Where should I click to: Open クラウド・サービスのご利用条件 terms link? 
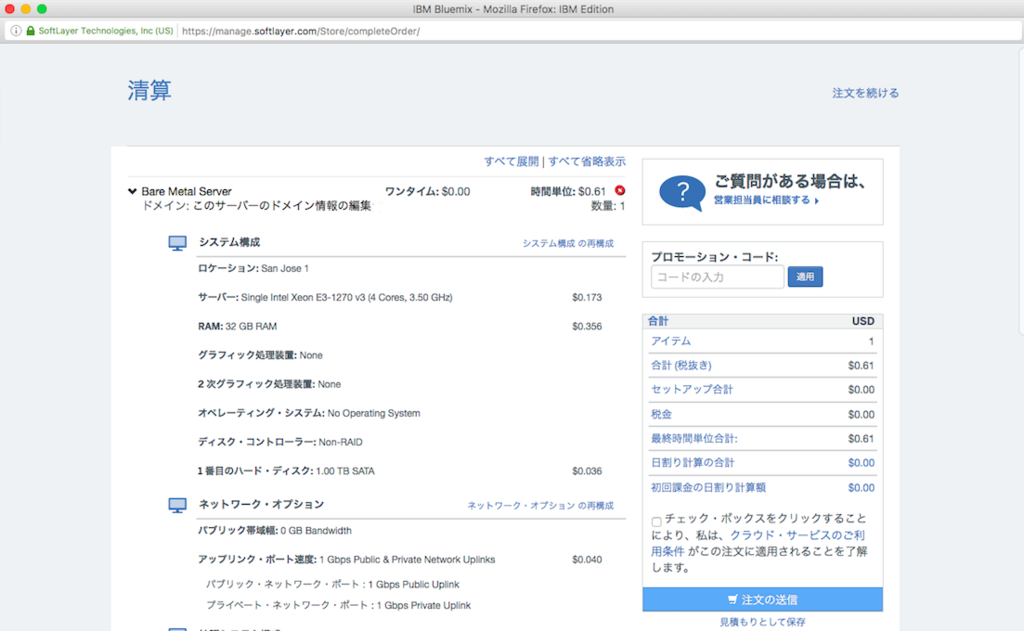click(758, 543)
